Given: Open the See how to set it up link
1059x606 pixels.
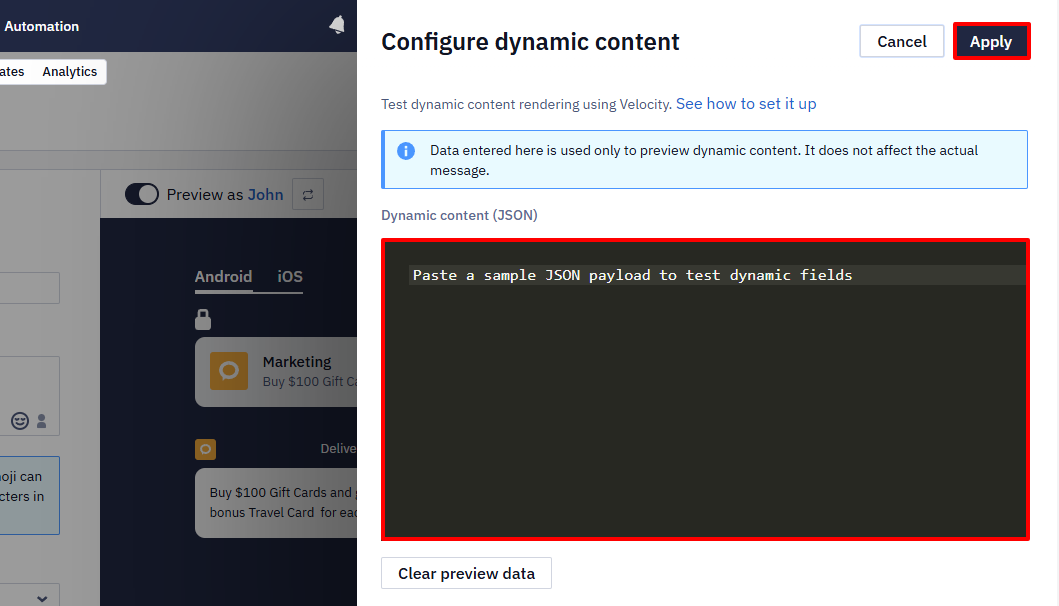Looking at the screenshot, I should (x=746, y=103).
